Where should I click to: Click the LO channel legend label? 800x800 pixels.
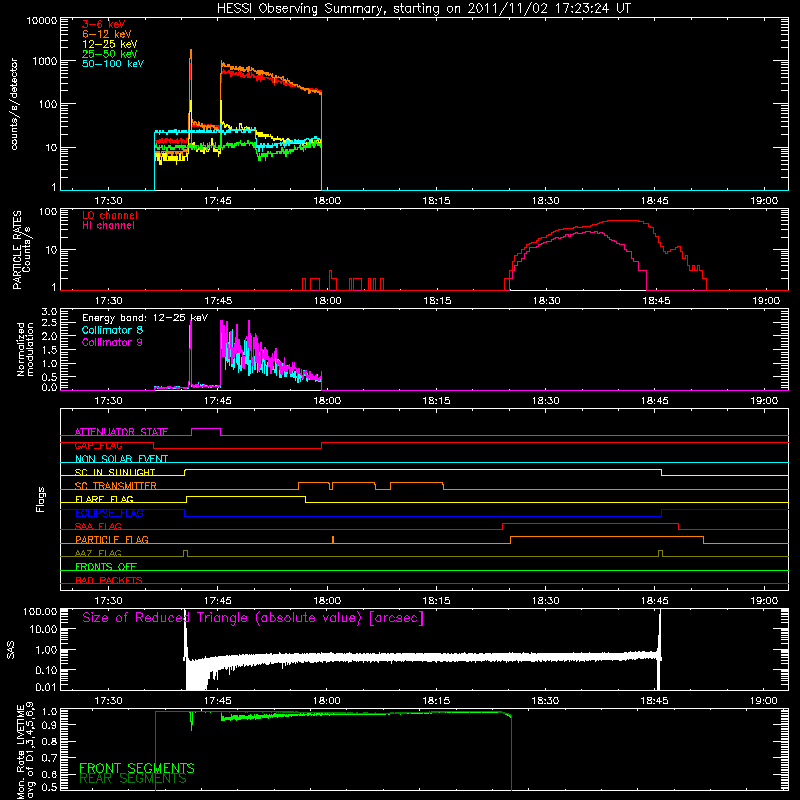[x=110, y=215]
